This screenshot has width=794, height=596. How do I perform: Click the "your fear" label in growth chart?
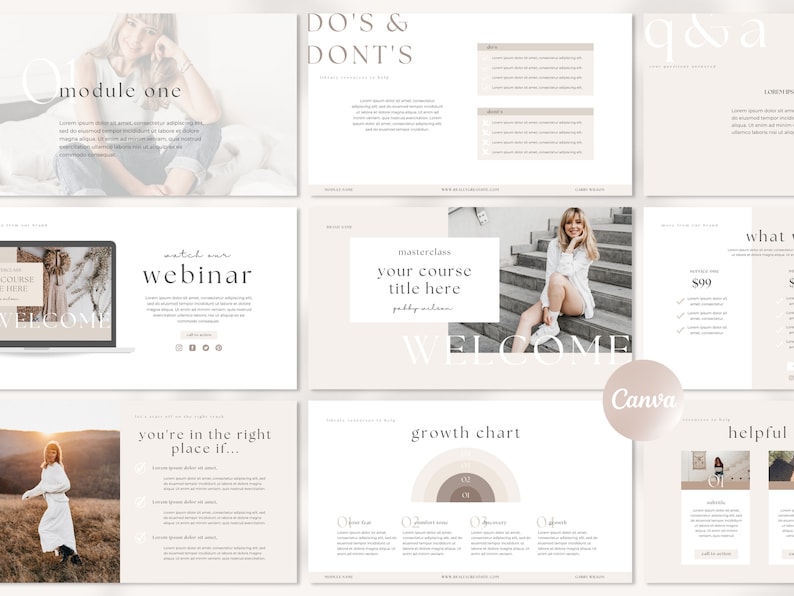361,522
